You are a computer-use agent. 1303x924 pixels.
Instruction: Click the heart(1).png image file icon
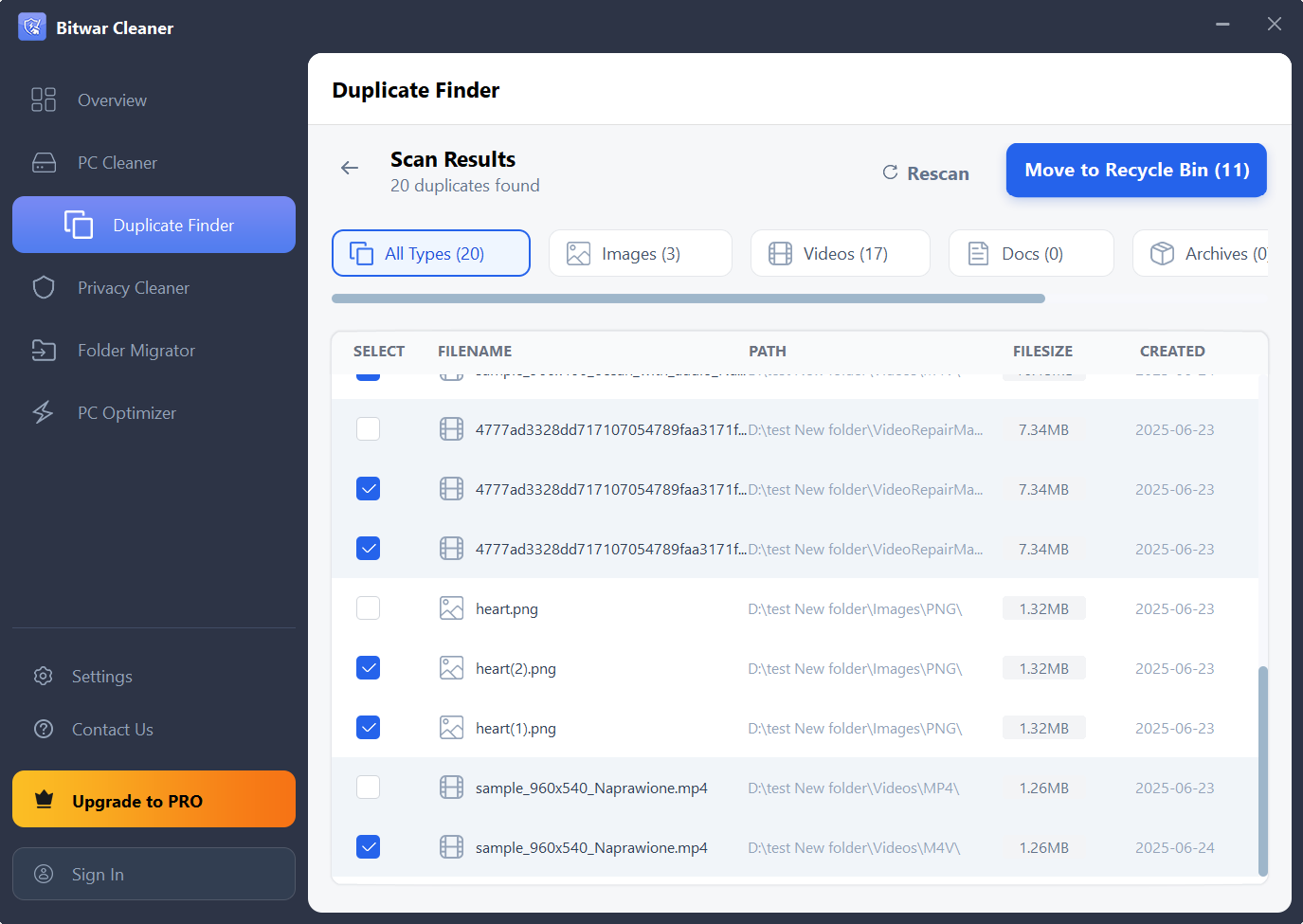click(x=452, y=728)
